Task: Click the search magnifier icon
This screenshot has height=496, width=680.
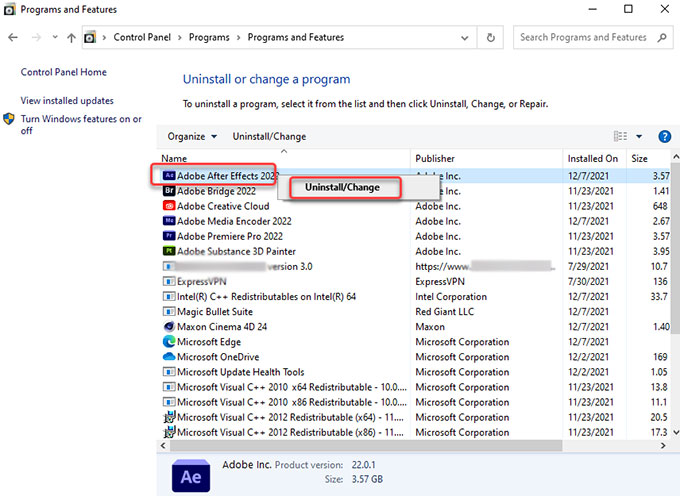Action: pos(662,38)
